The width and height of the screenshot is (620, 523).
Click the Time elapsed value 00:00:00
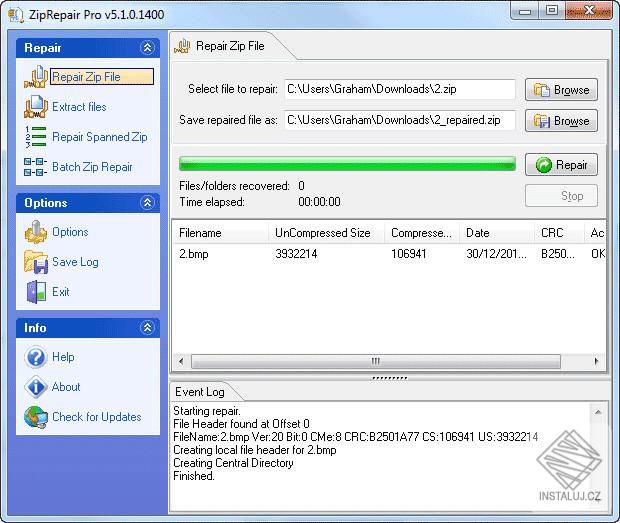[x=319, y=202]
